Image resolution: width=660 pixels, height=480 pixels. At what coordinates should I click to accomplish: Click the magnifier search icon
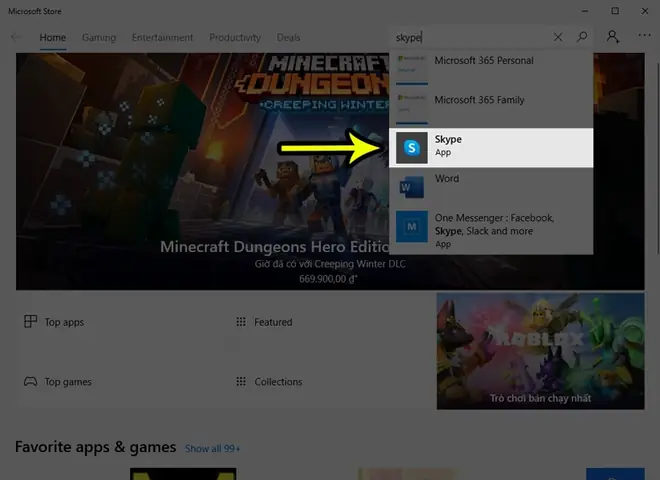[582, 37]
